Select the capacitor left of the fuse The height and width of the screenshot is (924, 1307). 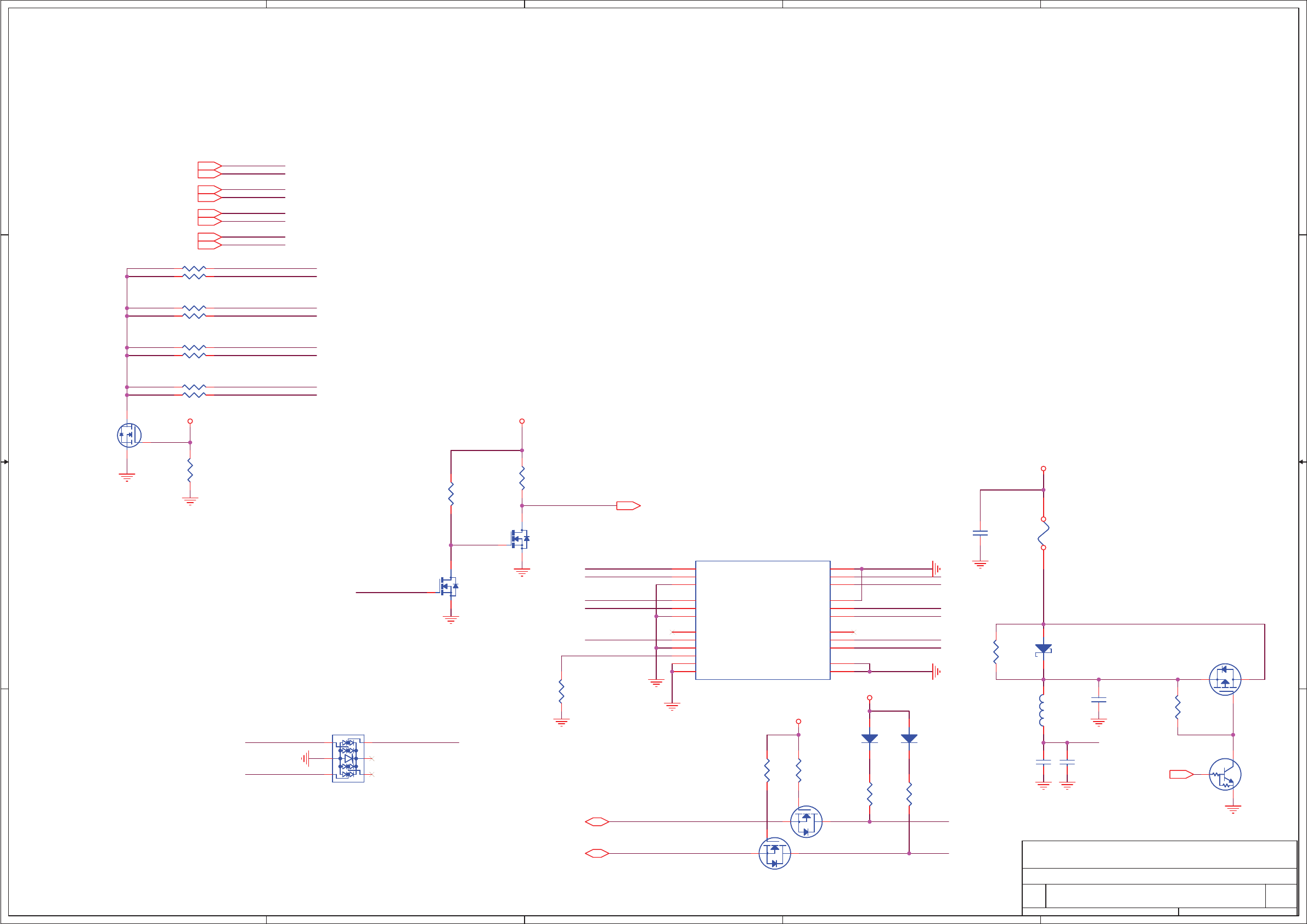pos(980,533)
